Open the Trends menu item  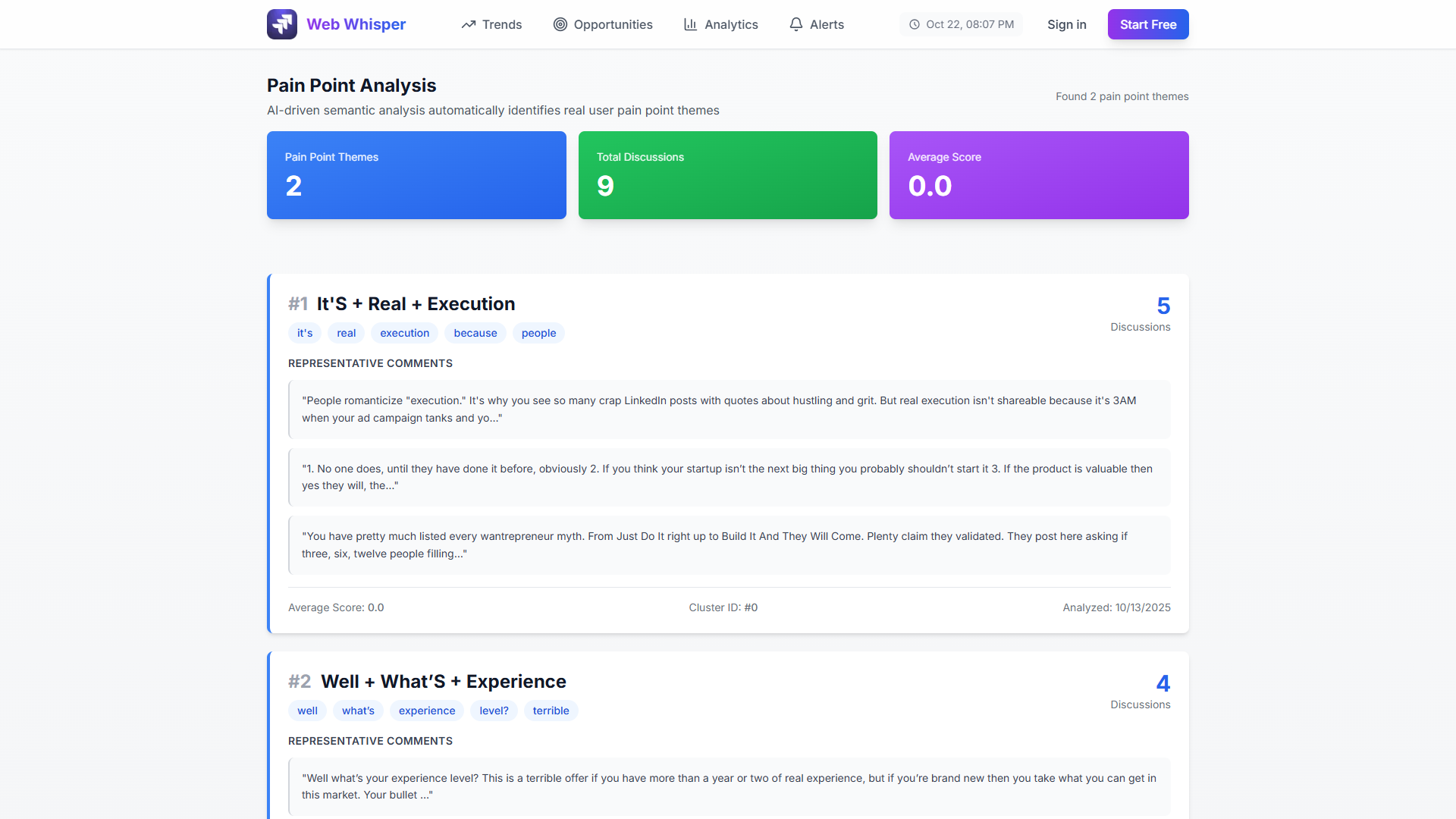(x=501, y=24)
